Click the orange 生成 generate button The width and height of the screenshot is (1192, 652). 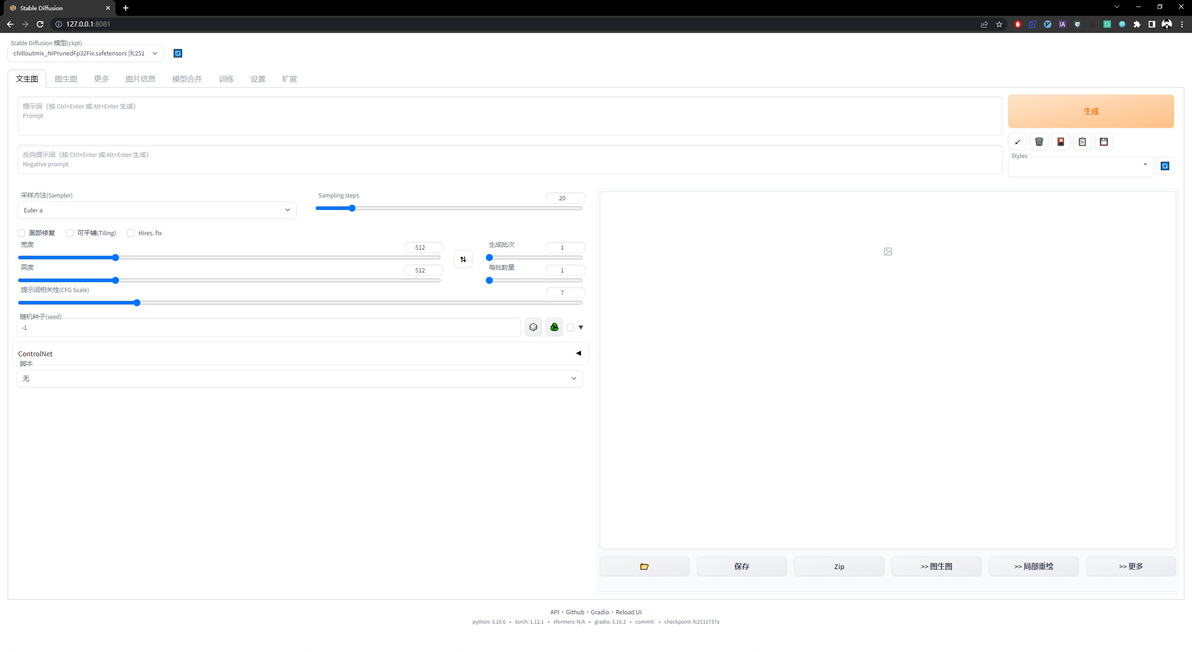(x=1091, y=112)
